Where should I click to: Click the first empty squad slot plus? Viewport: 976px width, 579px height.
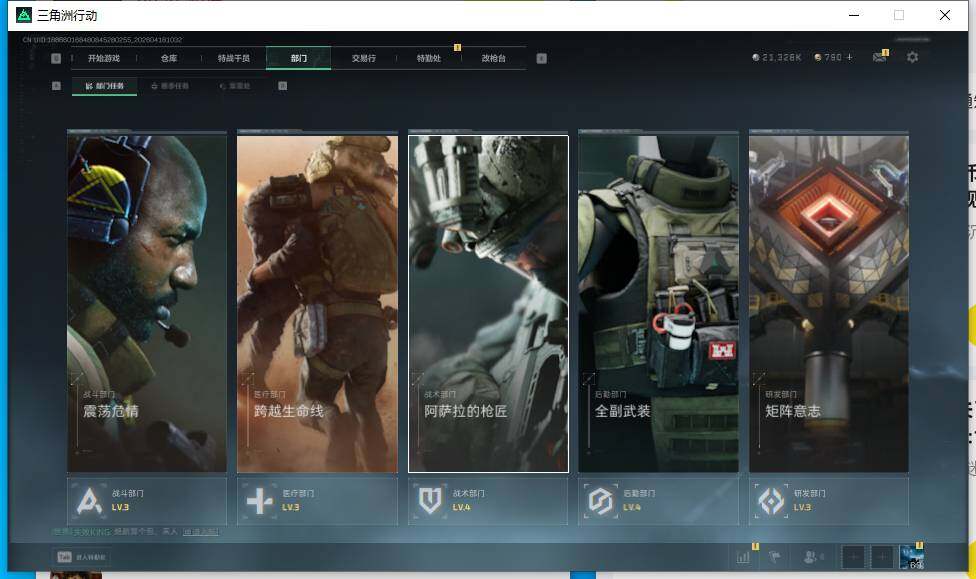click(x=852, y=557)
